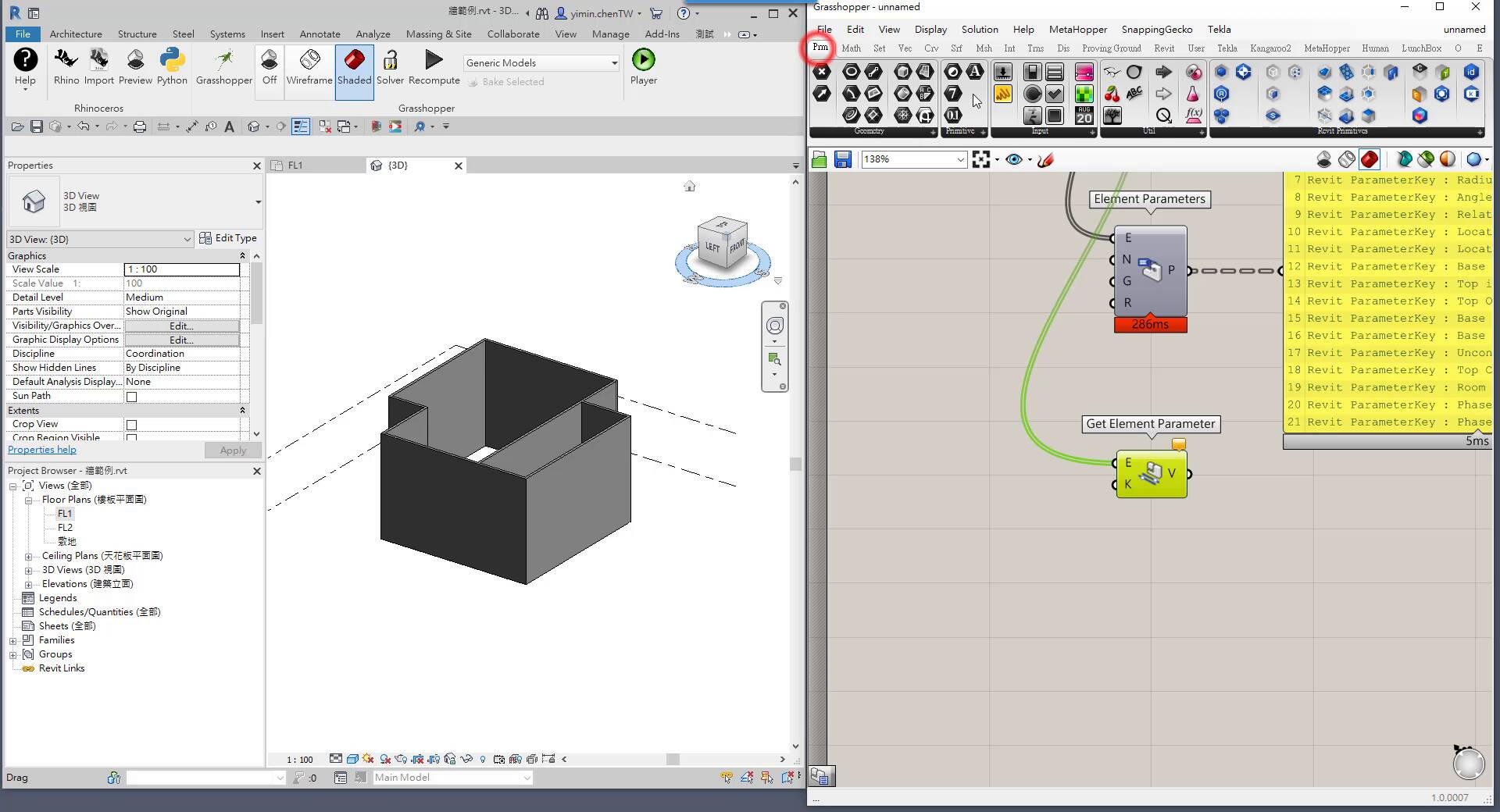
Task: Collapse the Extents section in Properties
Action: click(242, 411)
